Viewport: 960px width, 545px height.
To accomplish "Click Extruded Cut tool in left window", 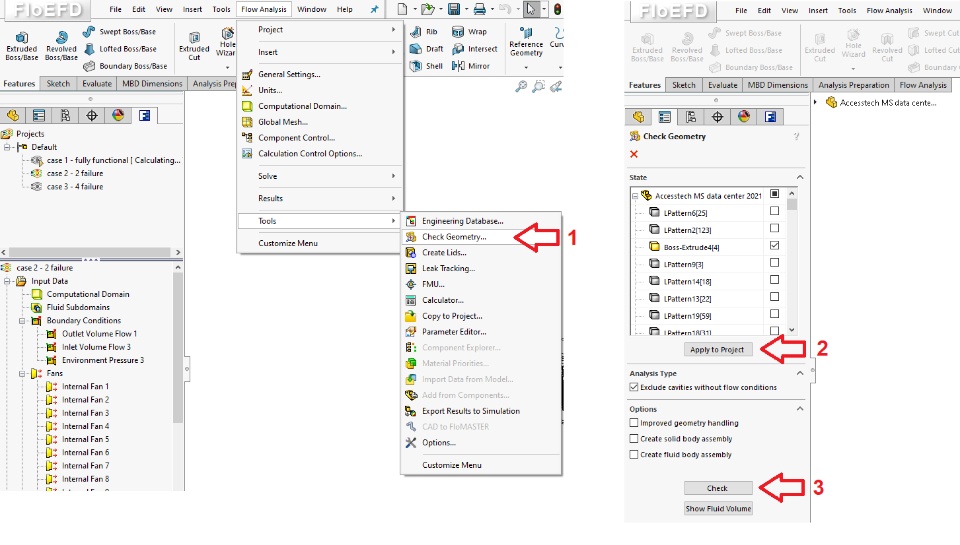I will [x=194, y=46].
